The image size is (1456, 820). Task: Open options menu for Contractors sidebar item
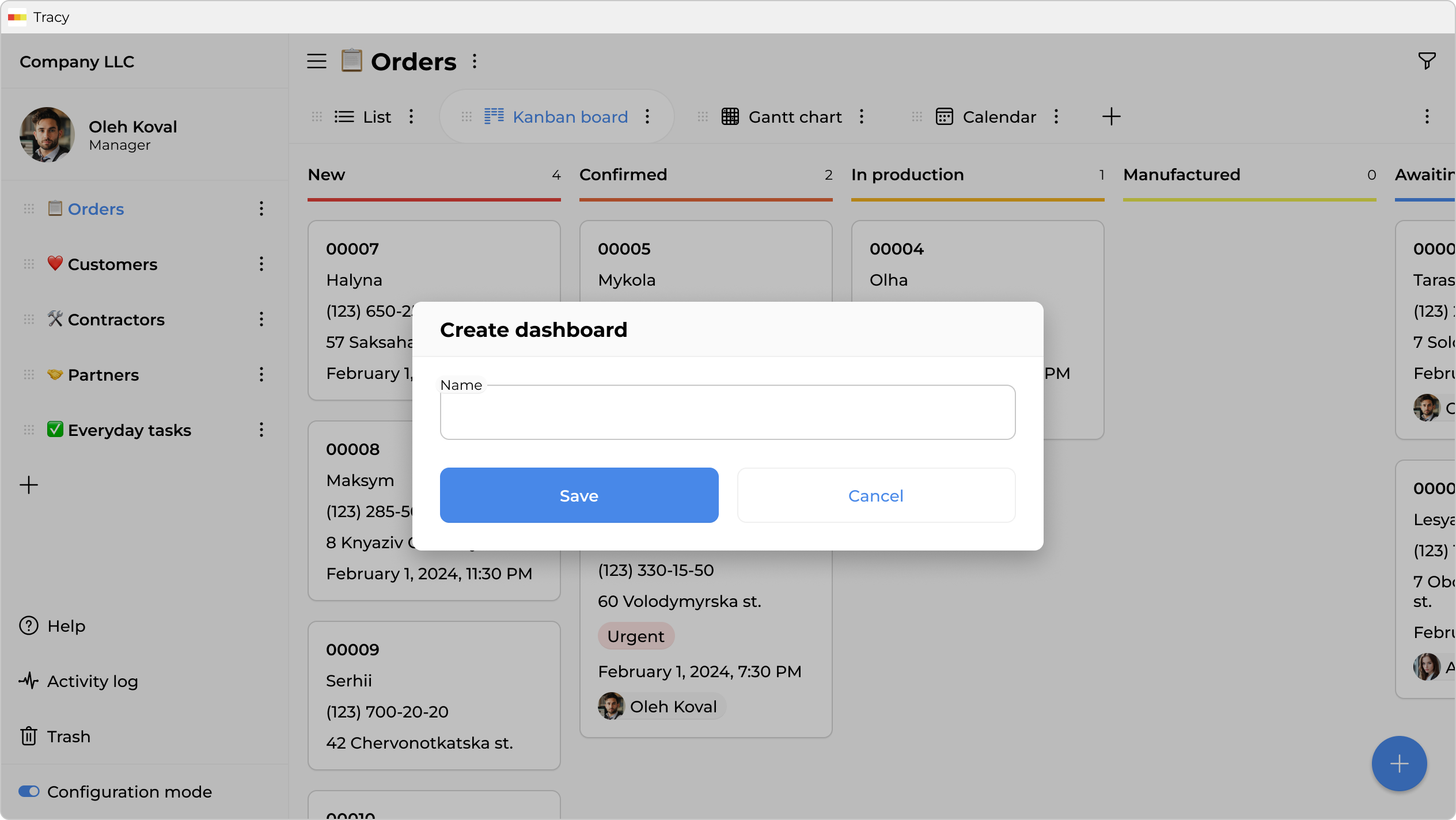(261, 320)
